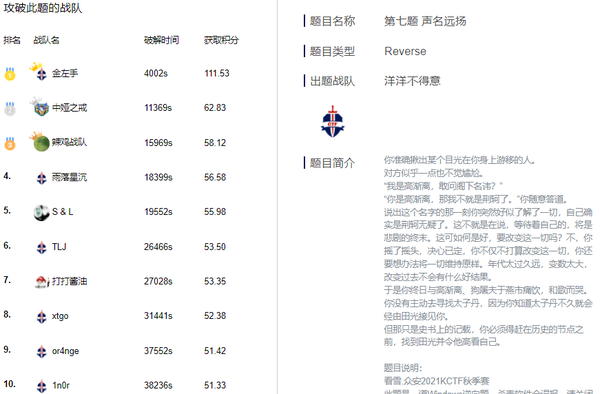Click the gold medal rank icon
This screenshot has width=600, height=394.
(x=10, y=74)
